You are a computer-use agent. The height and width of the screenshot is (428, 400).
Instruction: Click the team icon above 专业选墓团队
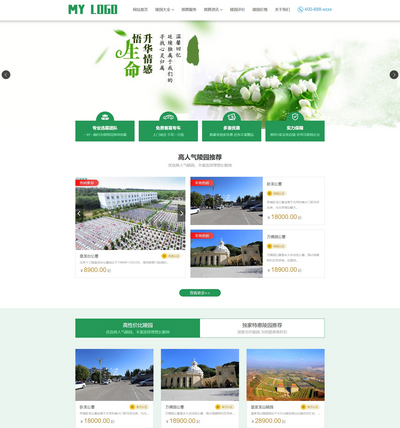105,117
